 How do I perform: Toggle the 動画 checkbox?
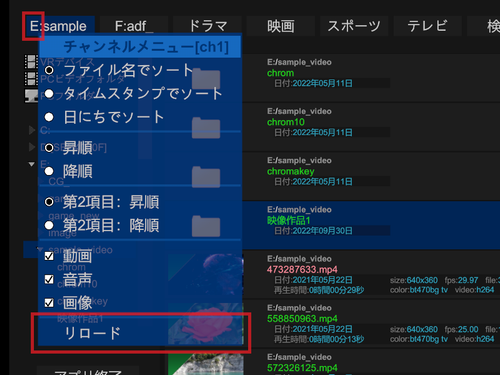[49, 256]
